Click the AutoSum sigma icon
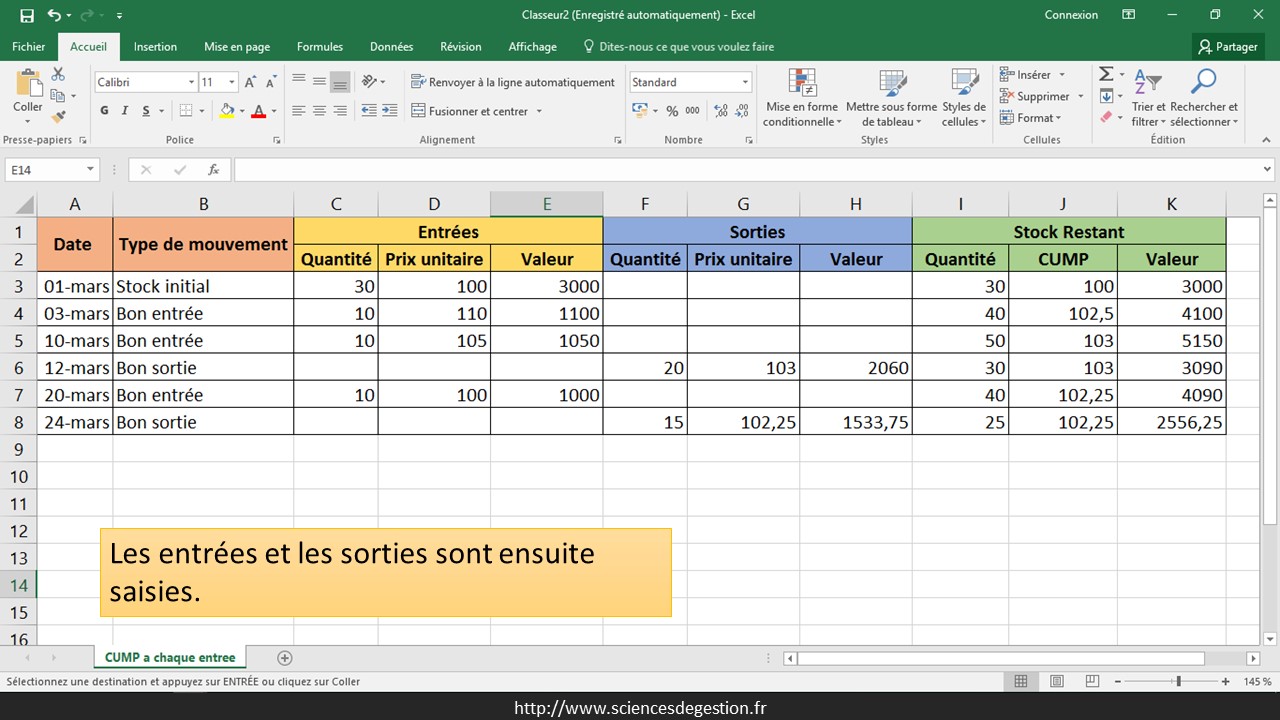 (x=1106, y=75)
